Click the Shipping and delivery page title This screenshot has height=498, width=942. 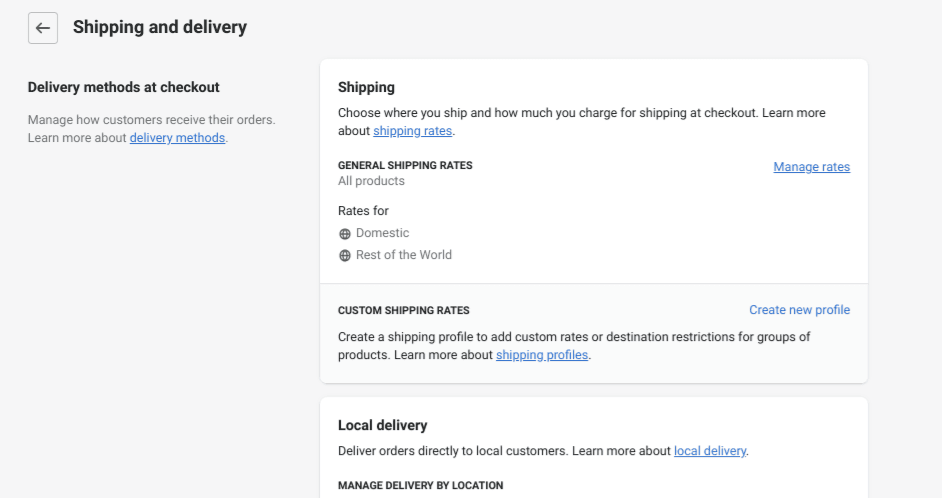160,27
